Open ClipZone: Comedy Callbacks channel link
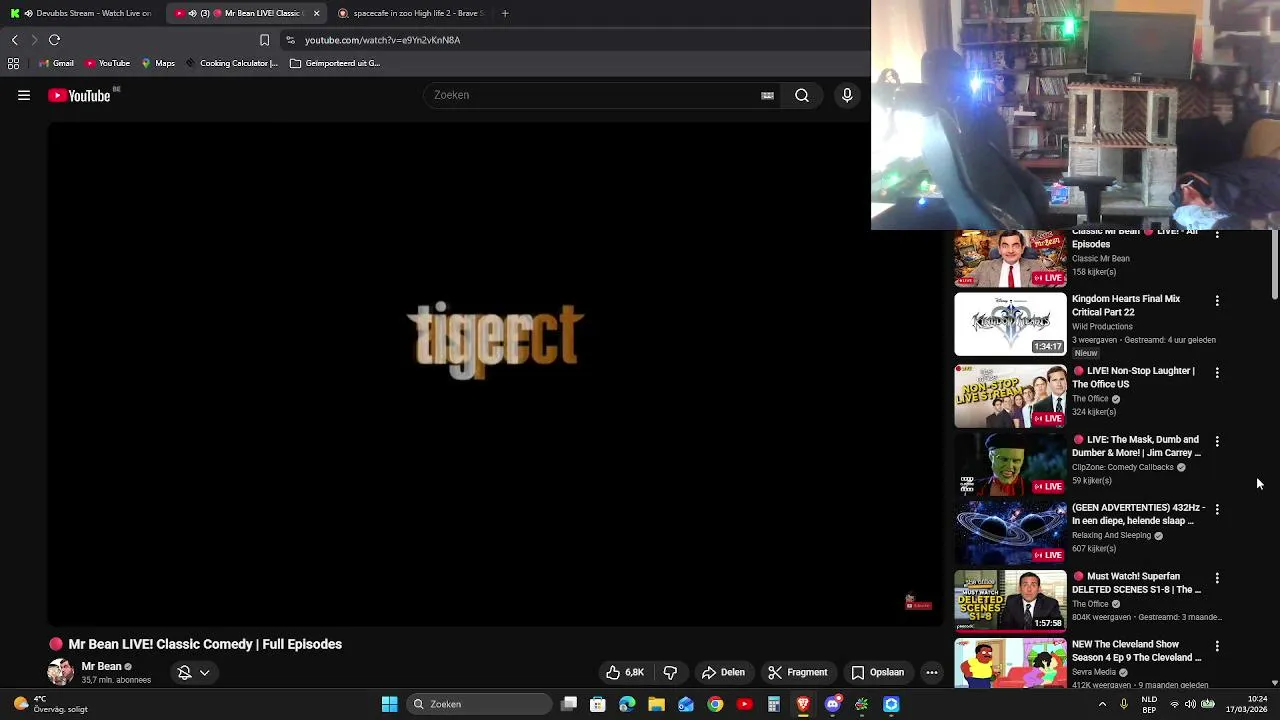Image resolution: width=1280 pixels, height=720 pixels. pyautogui.click(x=1123, y=467)
